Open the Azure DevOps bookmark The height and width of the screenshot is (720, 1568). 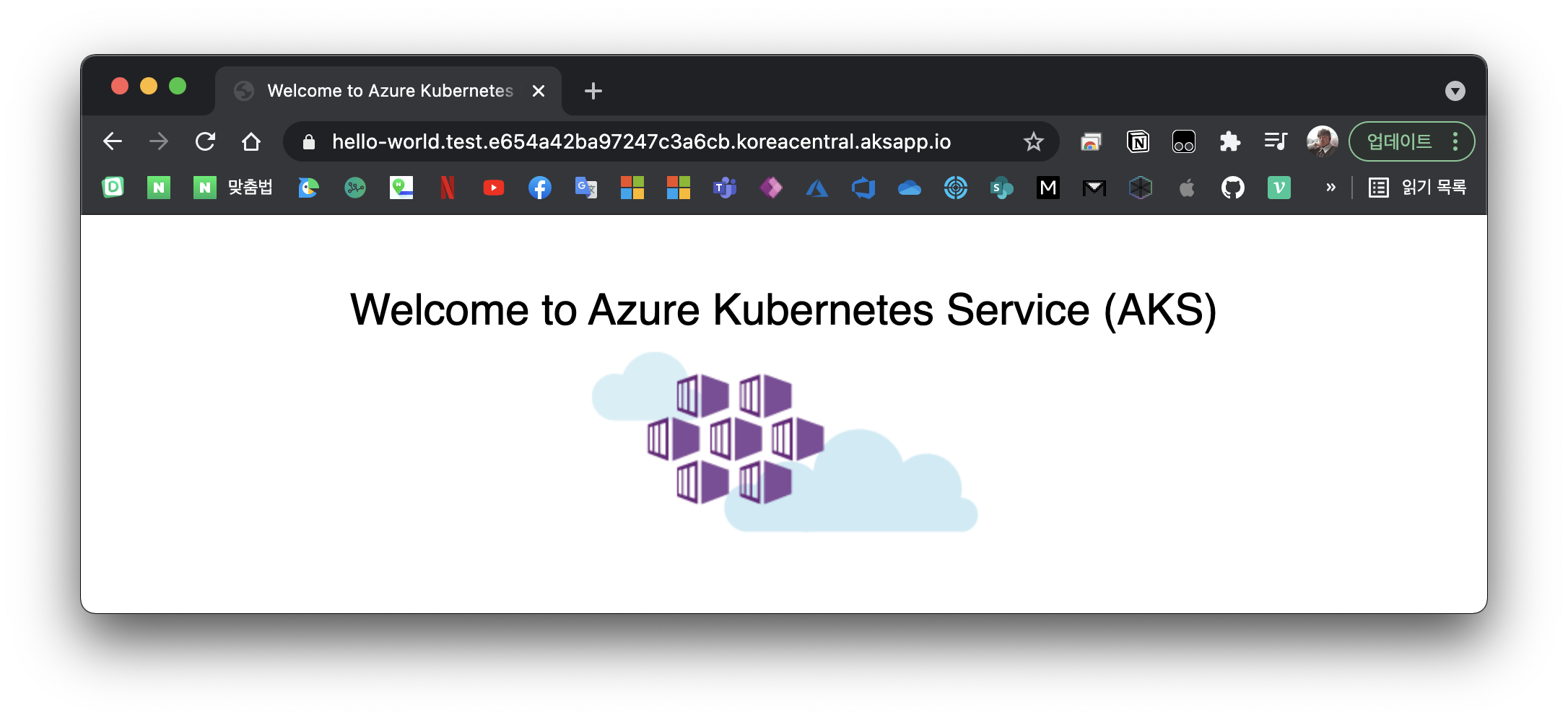[x=863, y=188]
